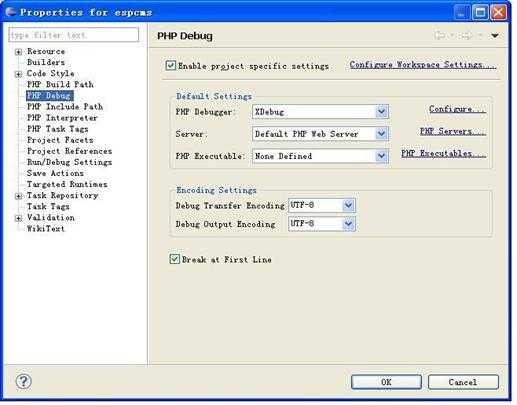Select Task Tags in the tree

click(x=48, y=207)
